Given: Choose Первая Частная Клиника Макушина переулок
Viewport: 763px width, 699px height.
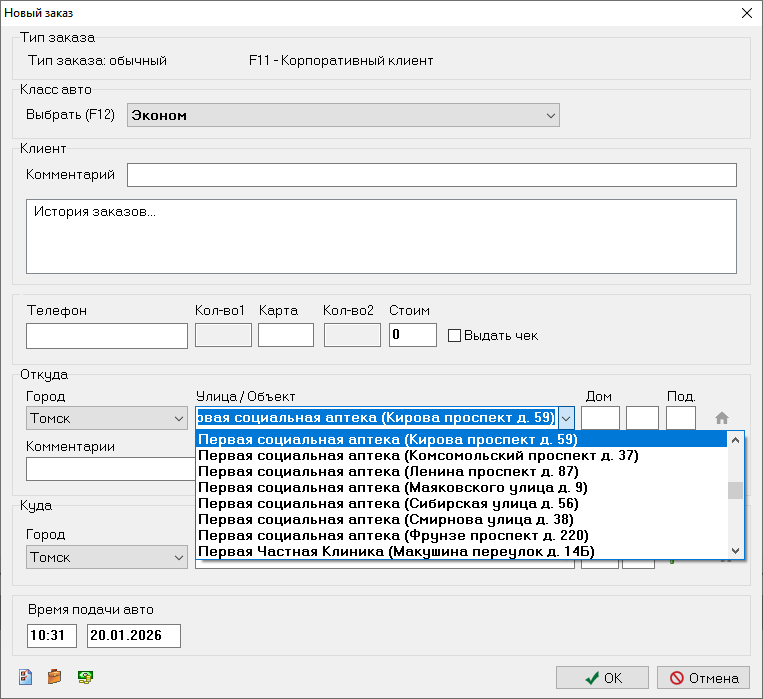Looking at the screenshot, I should [x=396, y=551].
